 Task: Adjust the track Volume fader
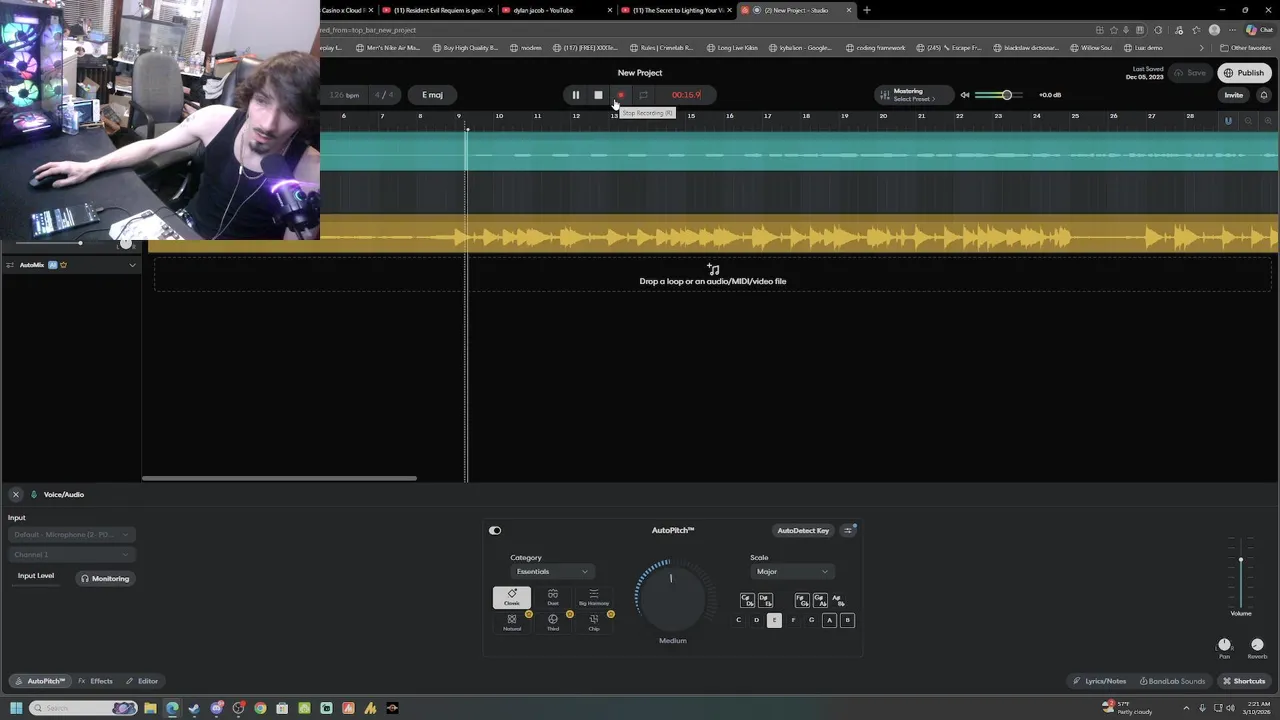[1241, 560]
